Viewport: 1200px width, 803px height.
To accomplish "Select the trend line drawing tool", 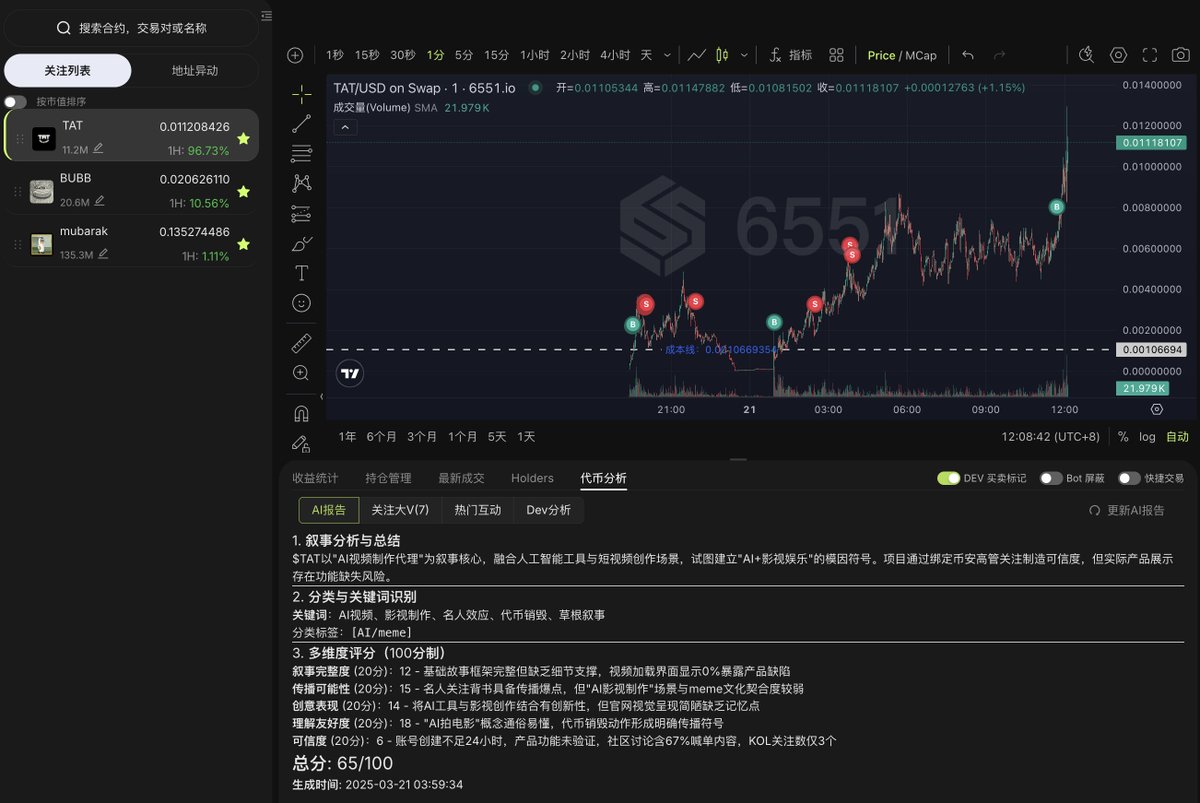I will (301, 124).
